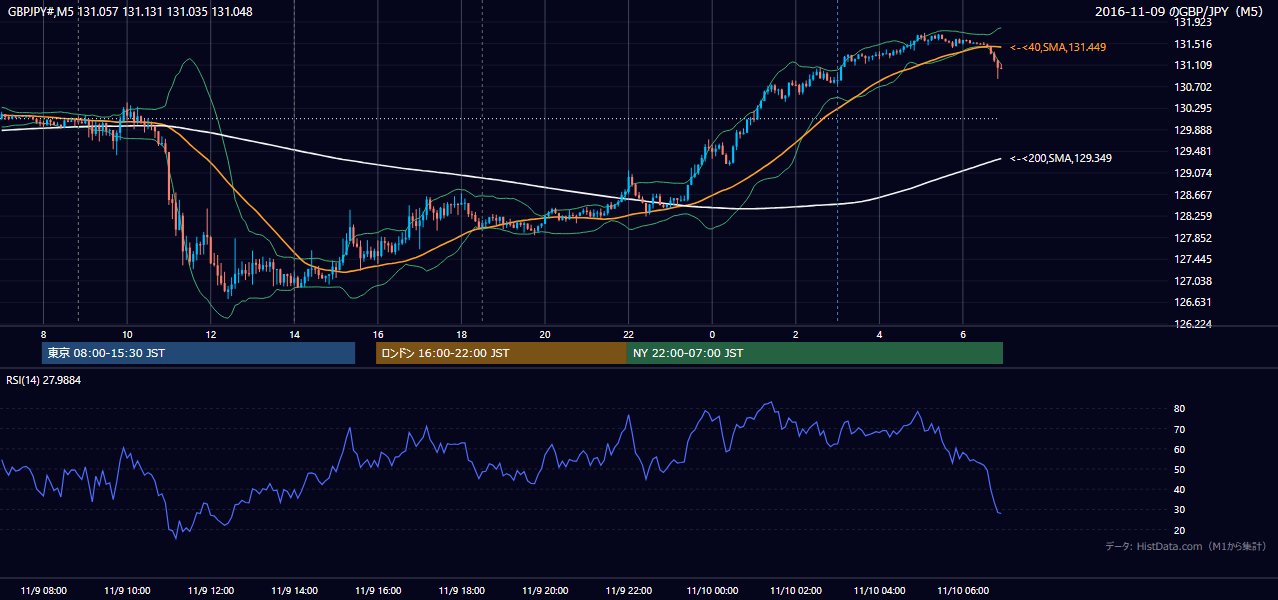Click price level 126.224 on the axis

coord(1193,324)
